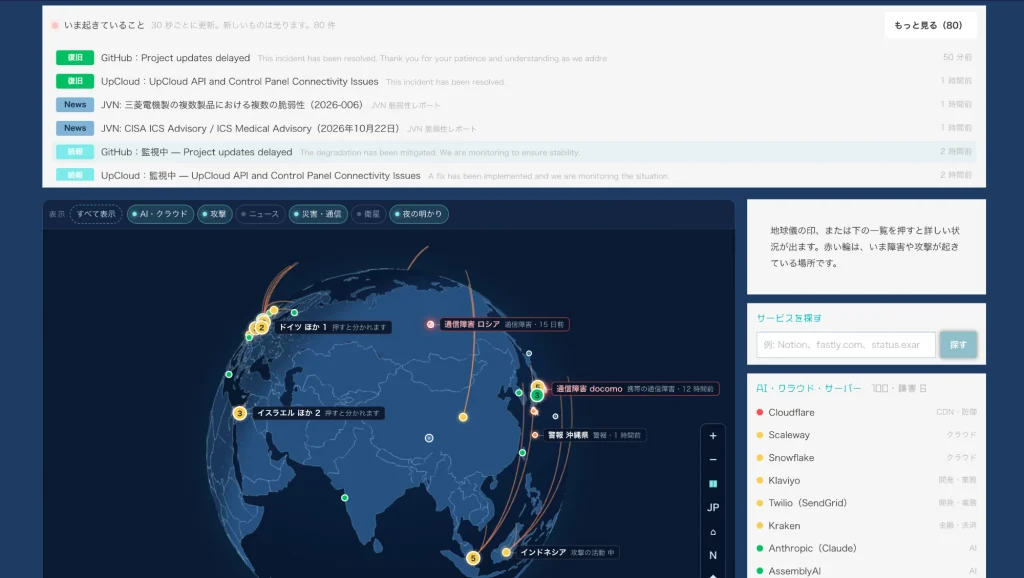Reset globe view with home icon
This screenshot has width=1024, height=578.
pyautogui.click(x=712, y=532)
